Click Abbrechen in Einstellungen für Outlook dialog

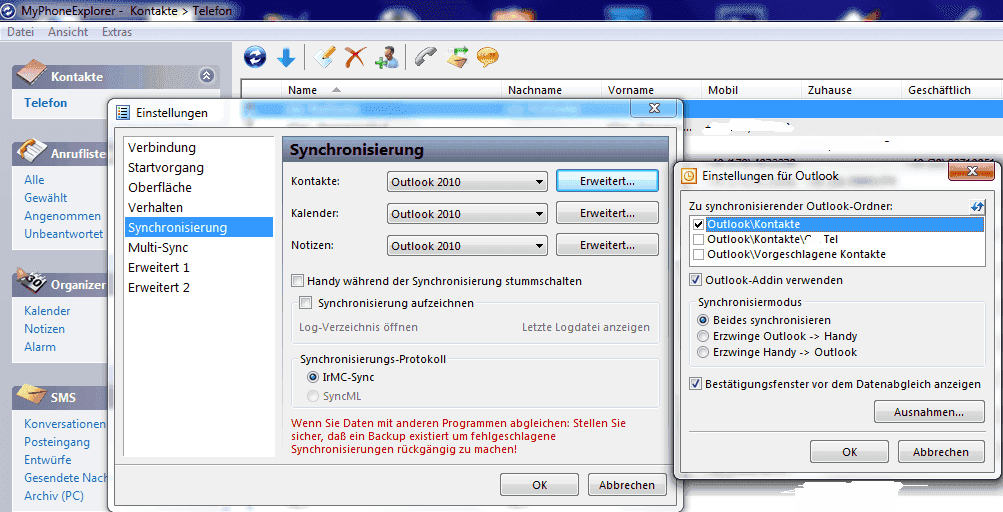[941, 452]
